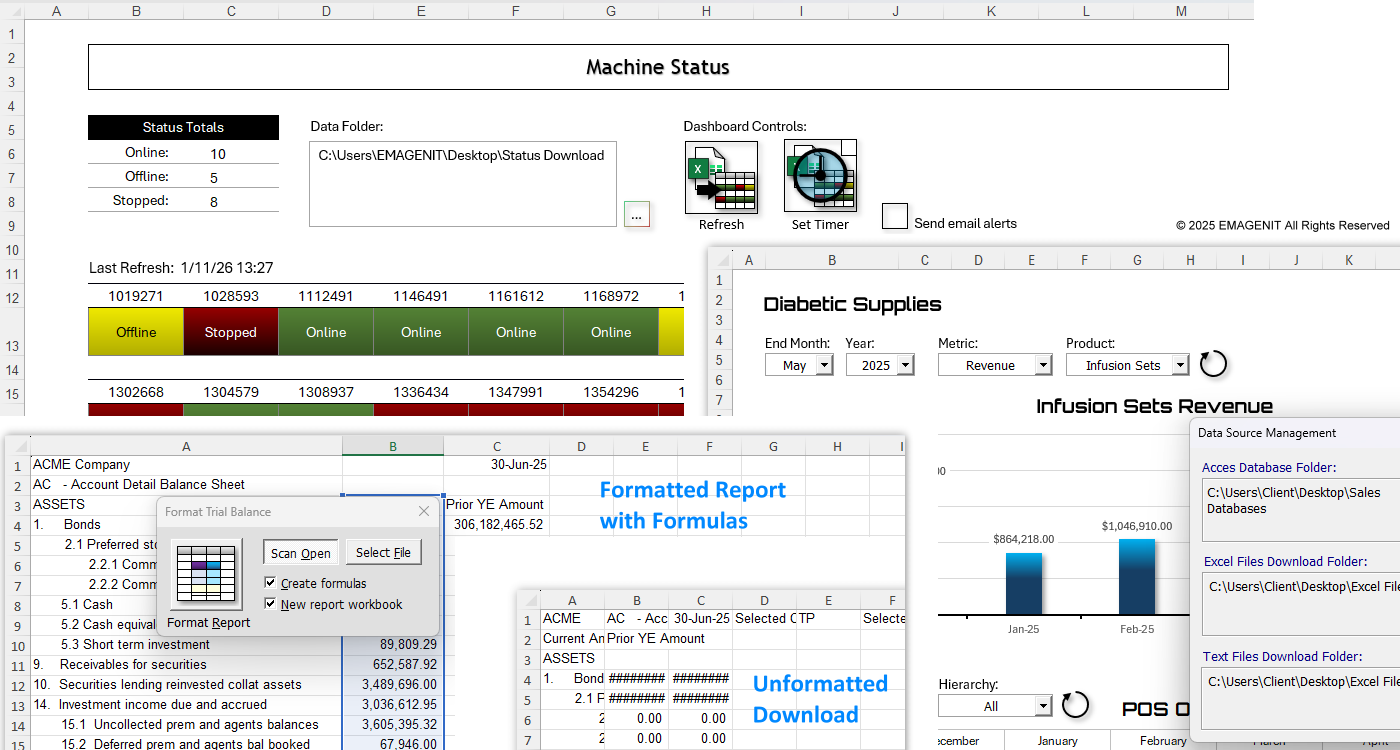This screenshot has width=1400, height=750.
Task: Click the refresh arrow beside Product dropdown
Action: [x=1213, y=365]
